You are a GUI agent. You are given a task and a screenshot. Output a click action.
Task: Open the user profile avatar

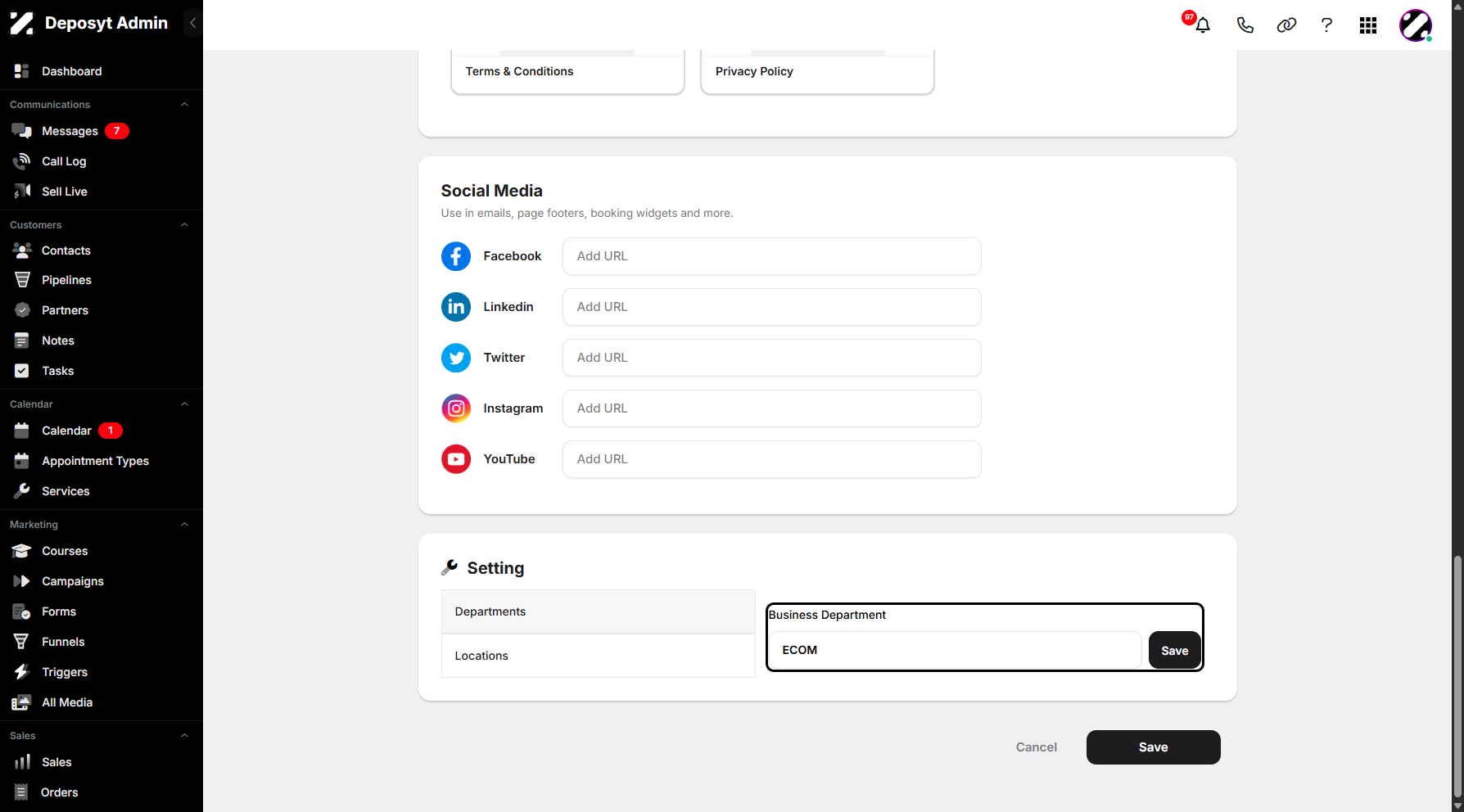point(1416,25)
